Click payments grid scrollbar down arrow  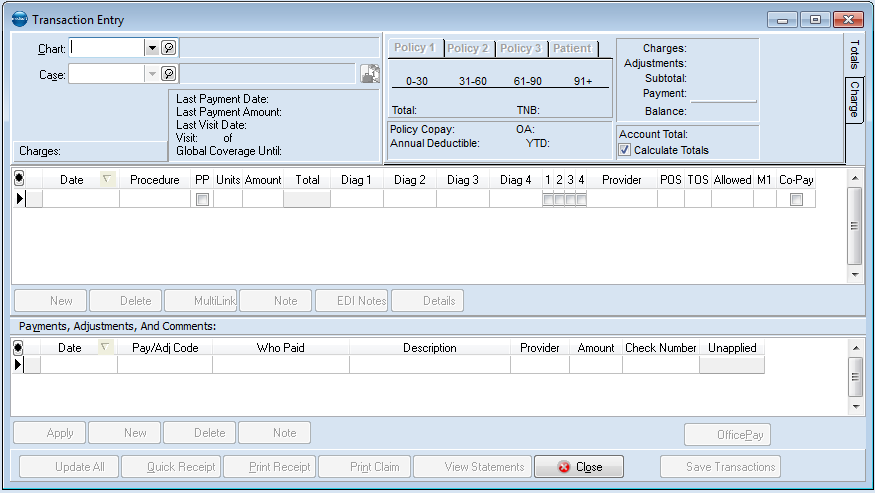click(x=855, y=406)
